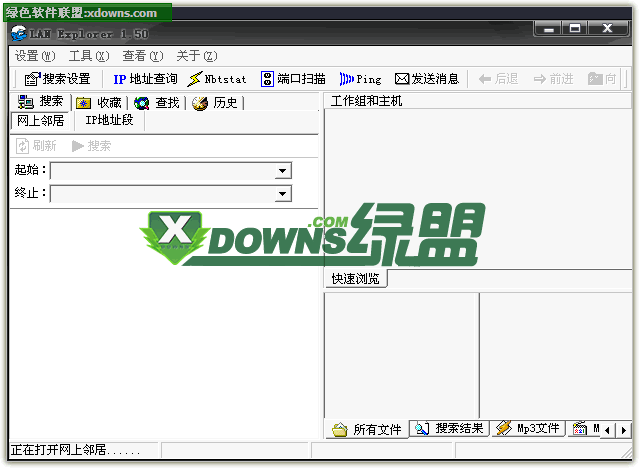
Task: Click into the 终止 address field
Action: coord(163,194)
